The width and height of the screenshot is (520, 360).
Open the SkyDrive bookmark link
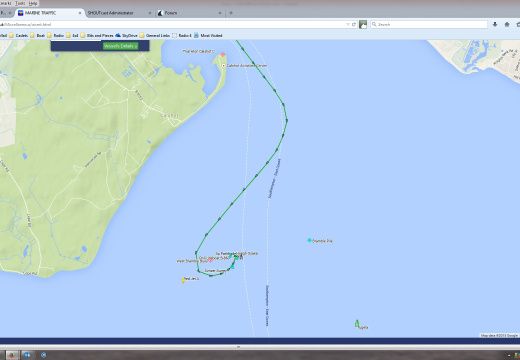[126, 35]
